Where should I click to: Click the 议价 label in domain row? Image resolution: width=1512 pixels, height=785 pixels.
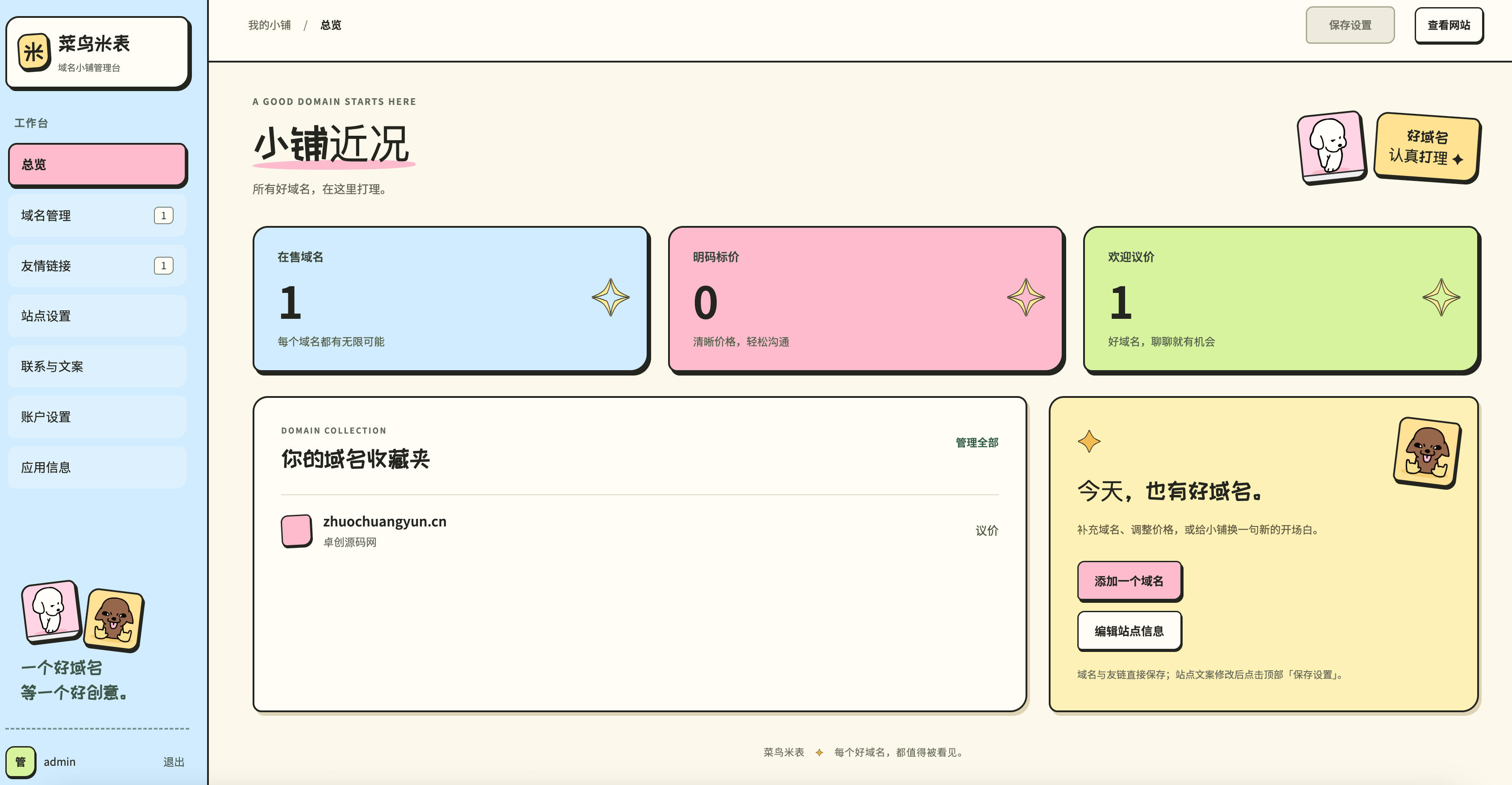click(987, 530)
